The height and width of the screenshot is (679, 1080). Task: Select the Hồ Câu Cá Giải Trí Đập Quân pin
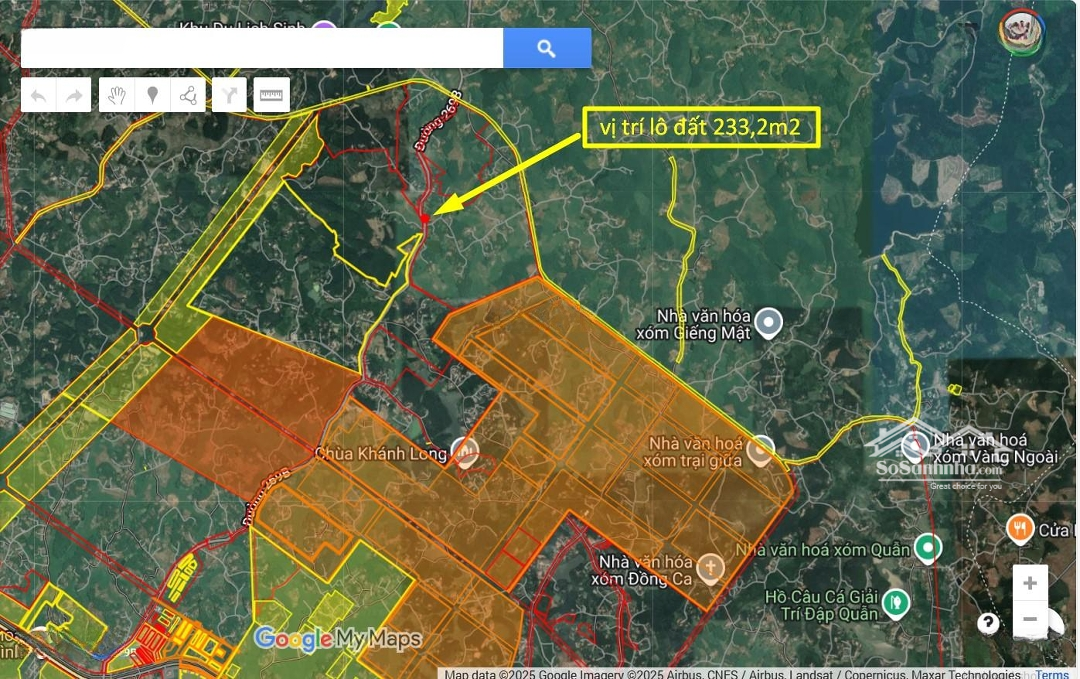click(x=896, y=603)
